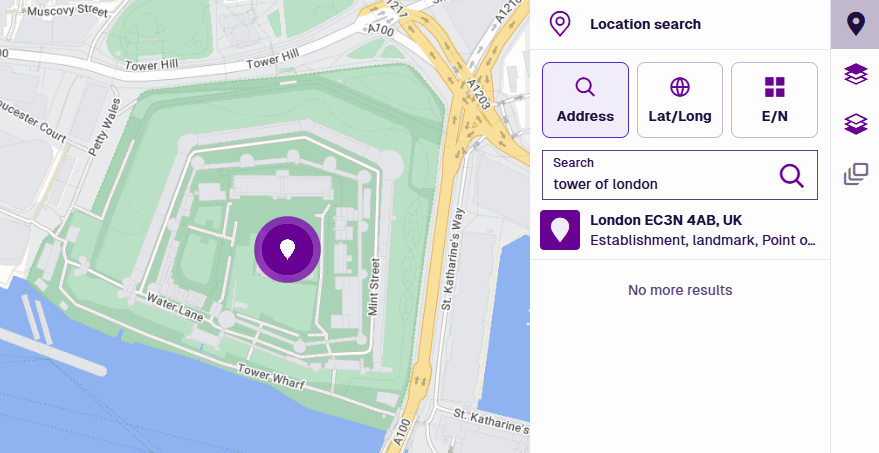This screenshot has height=453, width=879.
Task: Open the second layers icon in sidebar
Action: 855,124
